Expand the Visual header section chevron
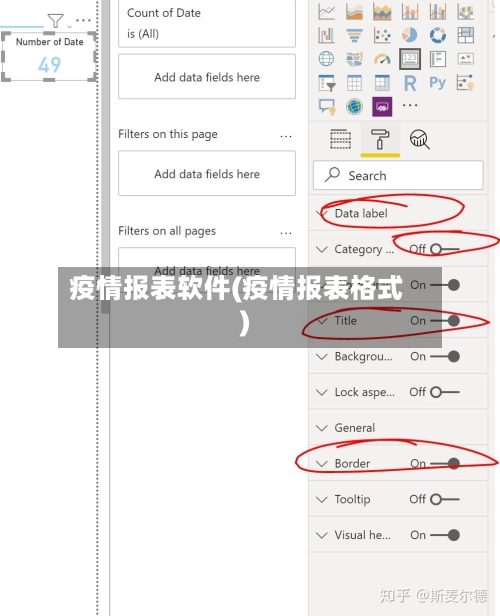Viewport: 500px width, 616px height. [x=322, y=535]
